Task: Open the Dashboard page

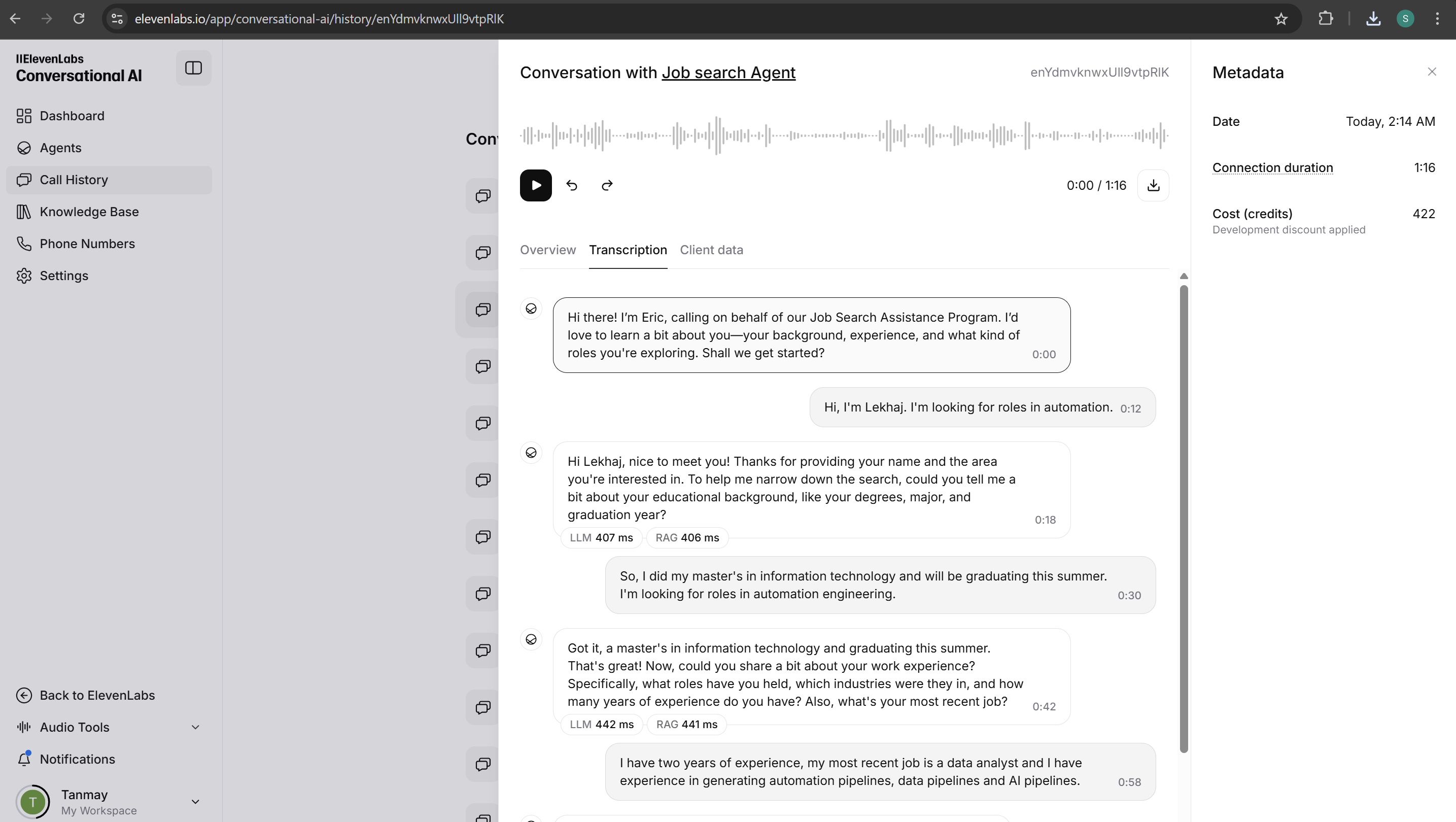Action: [x=72, y=116]
